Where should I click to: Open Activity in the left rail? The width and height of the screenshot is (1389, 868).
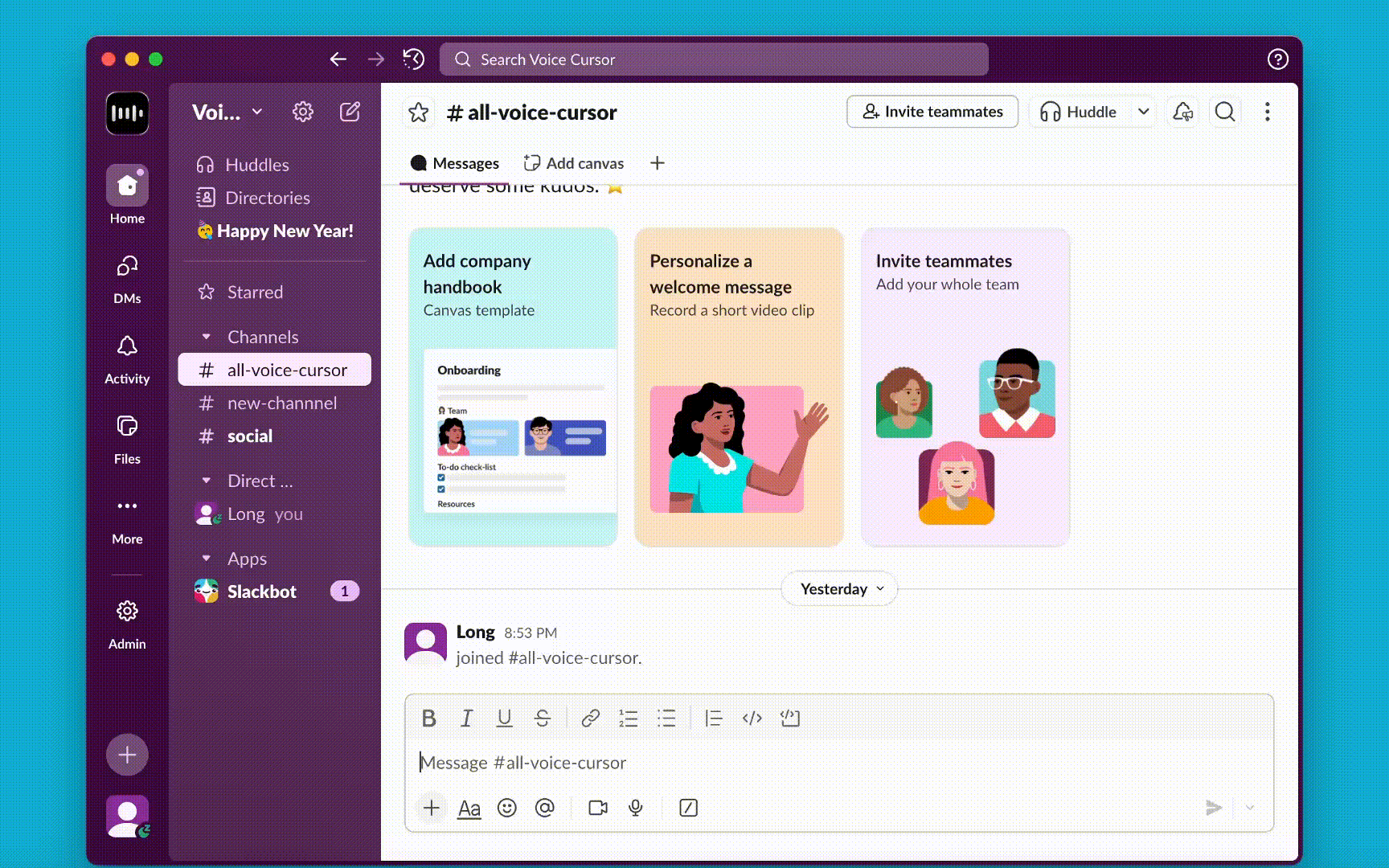pyautogui.click(x=126, y=358)
